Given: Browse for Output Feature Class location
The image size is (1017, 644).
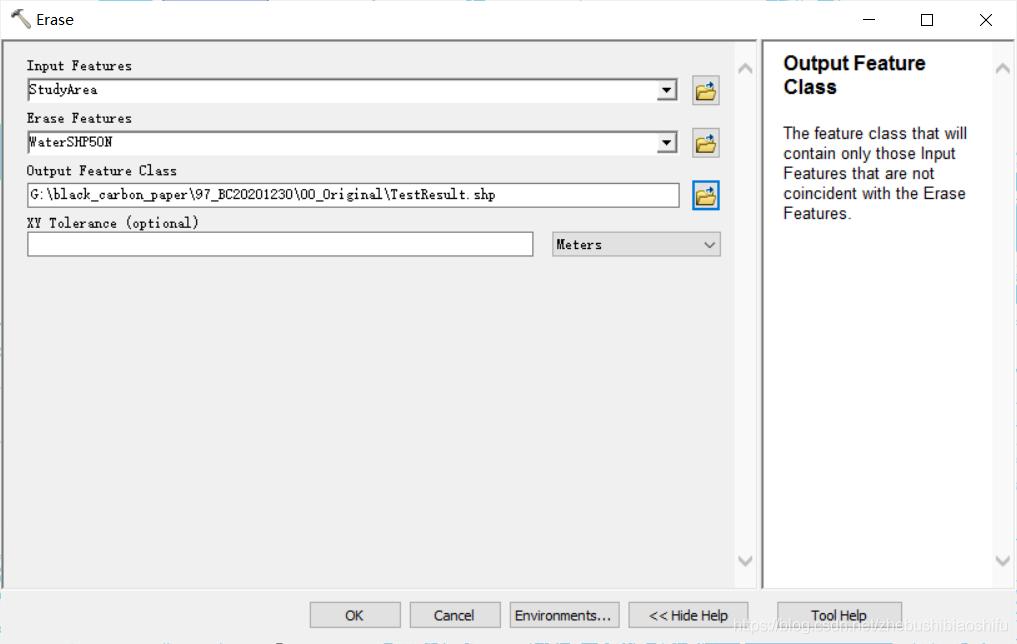Looking at the screenshot, I should coord(706,196).
